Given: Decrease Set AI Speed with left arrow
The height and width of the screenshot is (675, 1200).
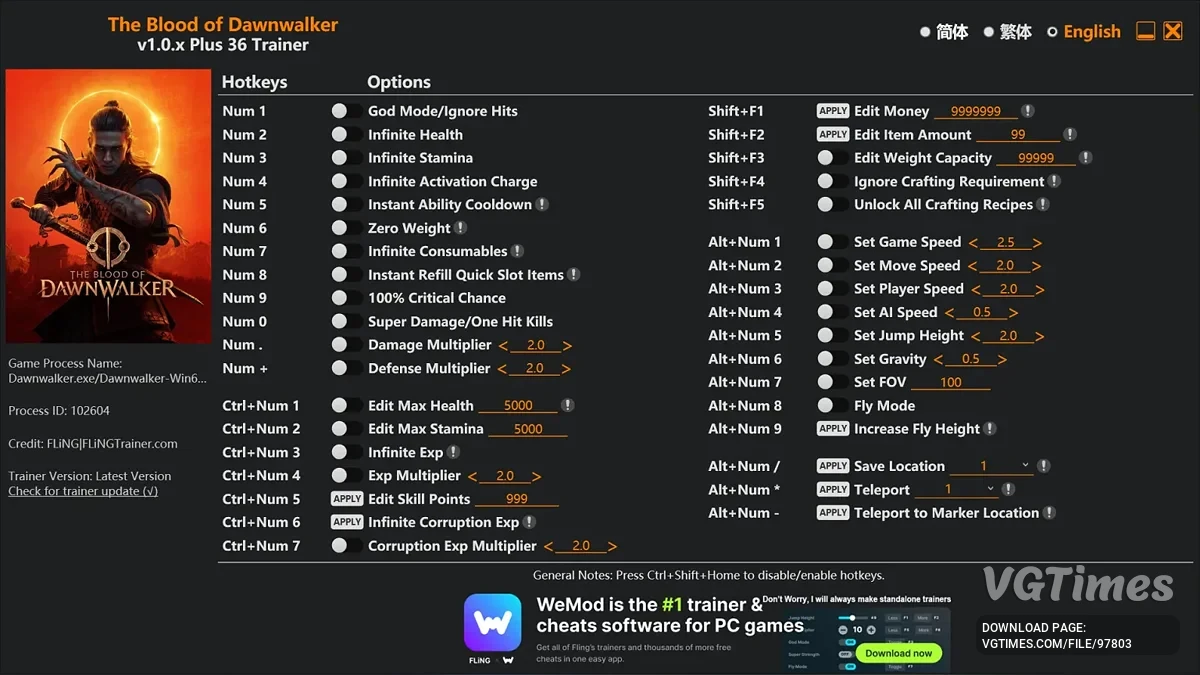Looking at the screenshot, I should 950,312.
